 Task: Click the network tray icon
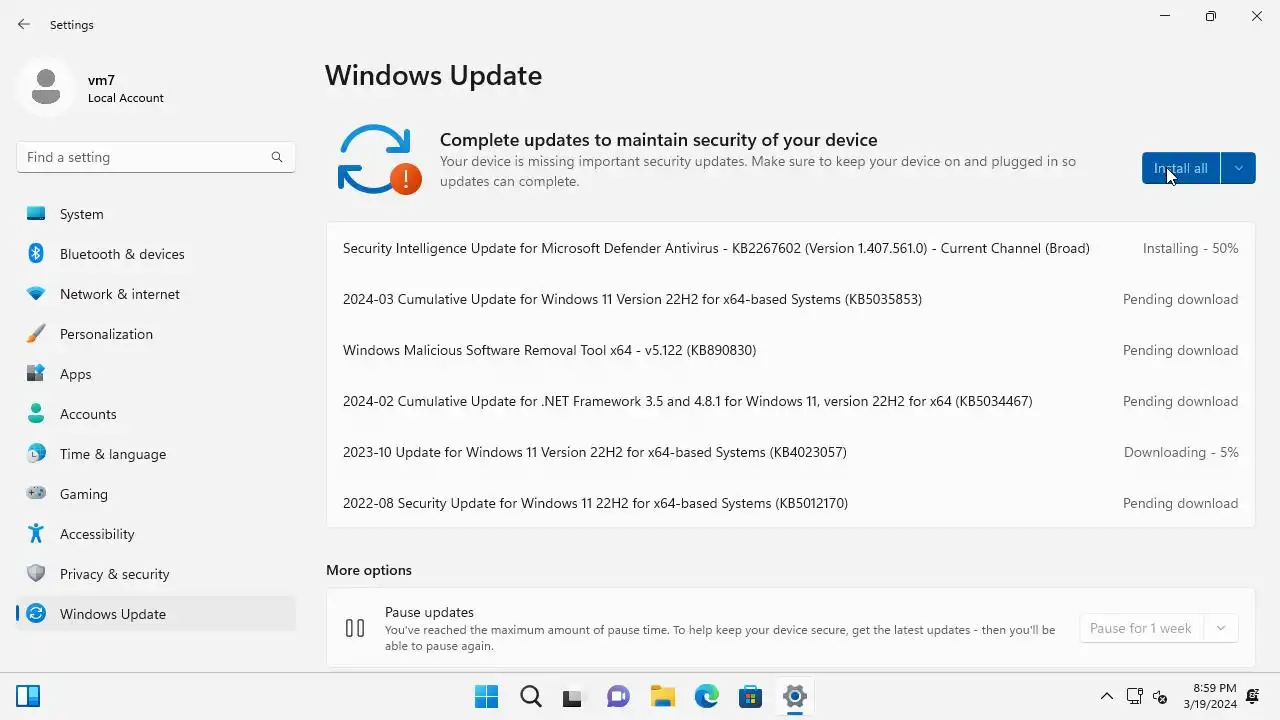pyautogui.click(x=1134, y=697)
